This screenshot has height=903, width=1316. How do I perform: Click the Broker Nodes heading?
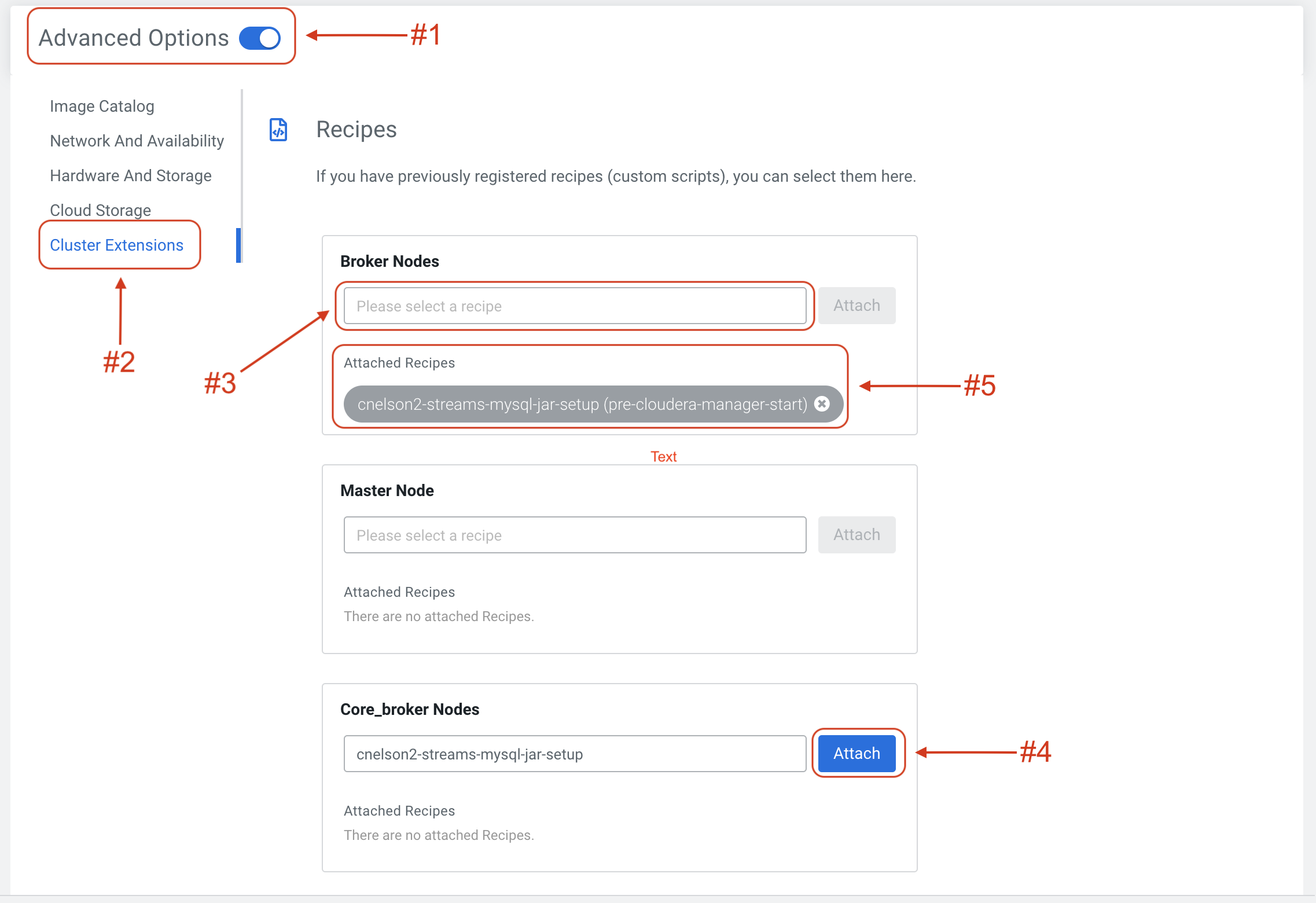(389, 262)
